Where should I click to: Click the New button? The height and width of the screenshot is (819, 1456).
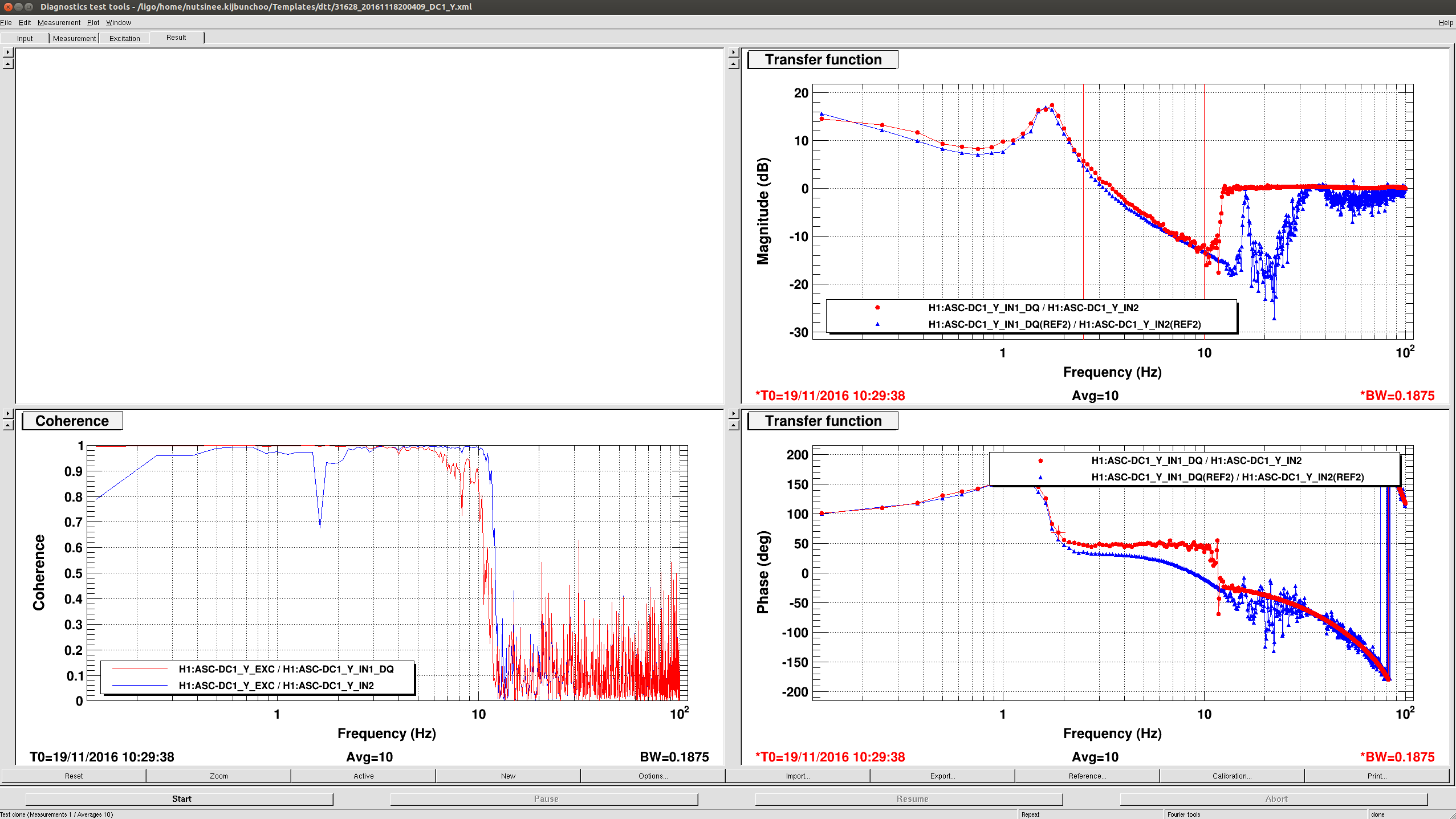point(509,776)
